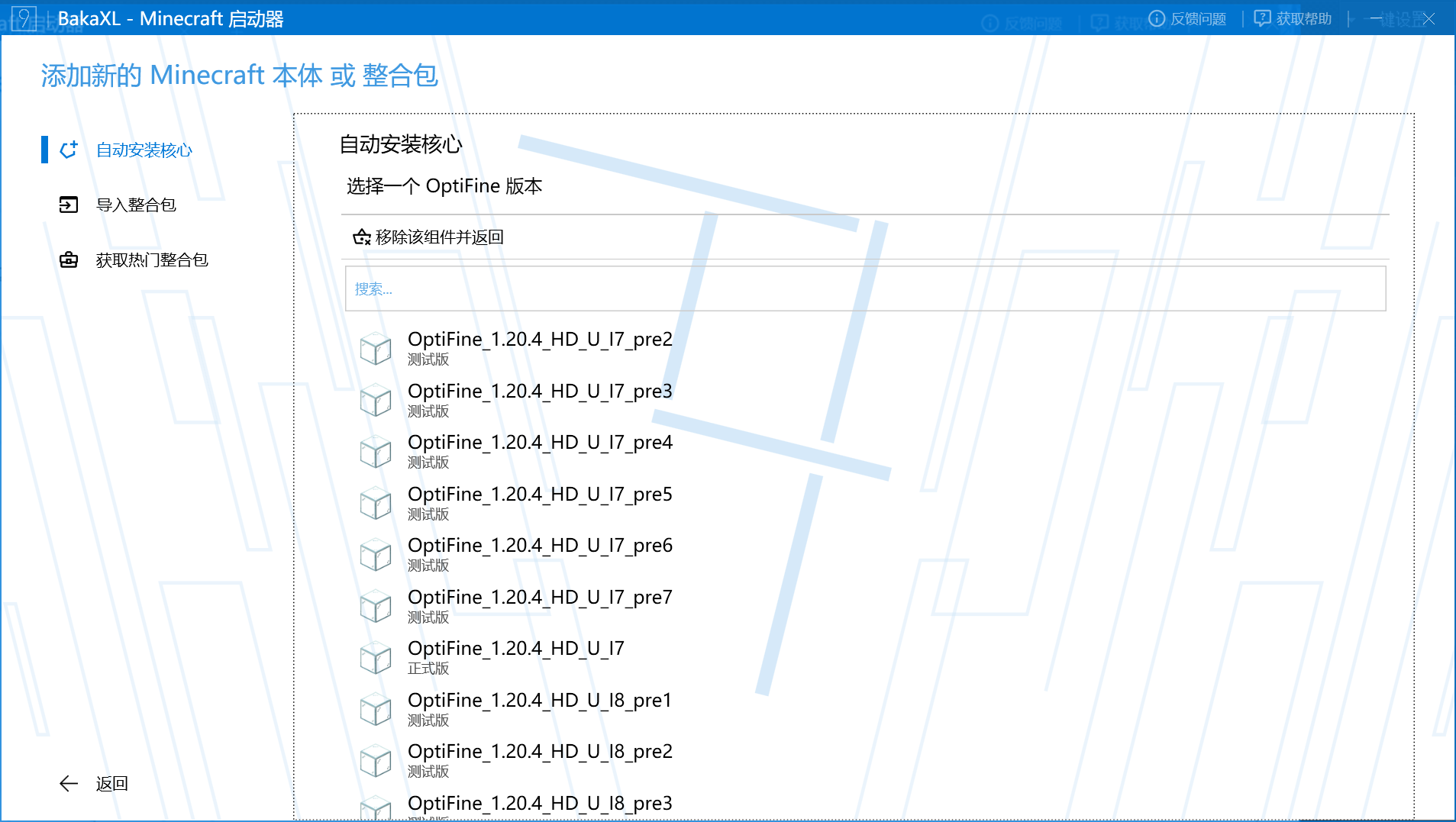Click the BakaXL logo in the title bar
The width and height of the screenshot is (1456, 822).
[24, 18]
